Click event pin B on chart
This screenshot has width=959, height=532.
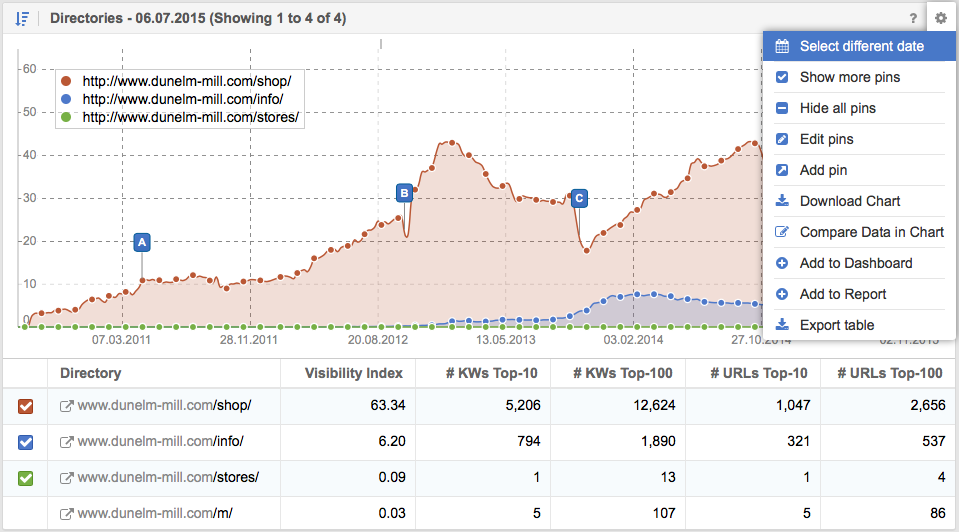[x=404, y=193]
